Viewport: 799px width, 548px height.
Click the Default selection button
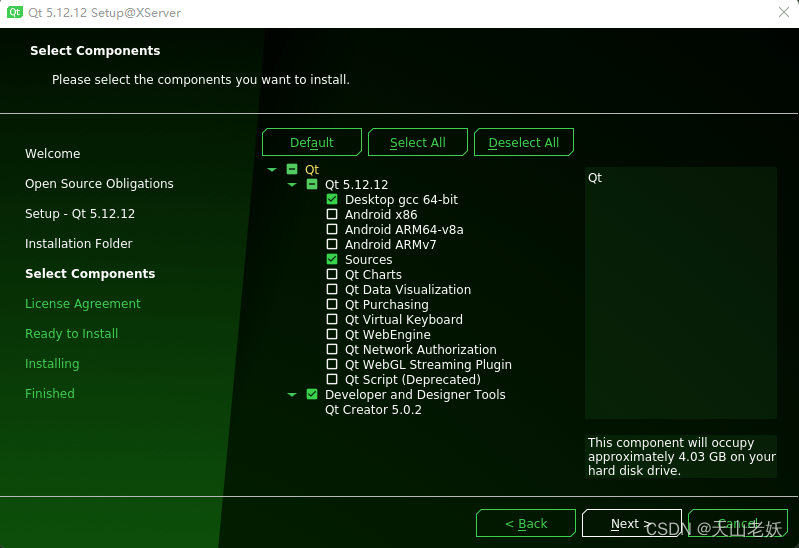point(312,142)
